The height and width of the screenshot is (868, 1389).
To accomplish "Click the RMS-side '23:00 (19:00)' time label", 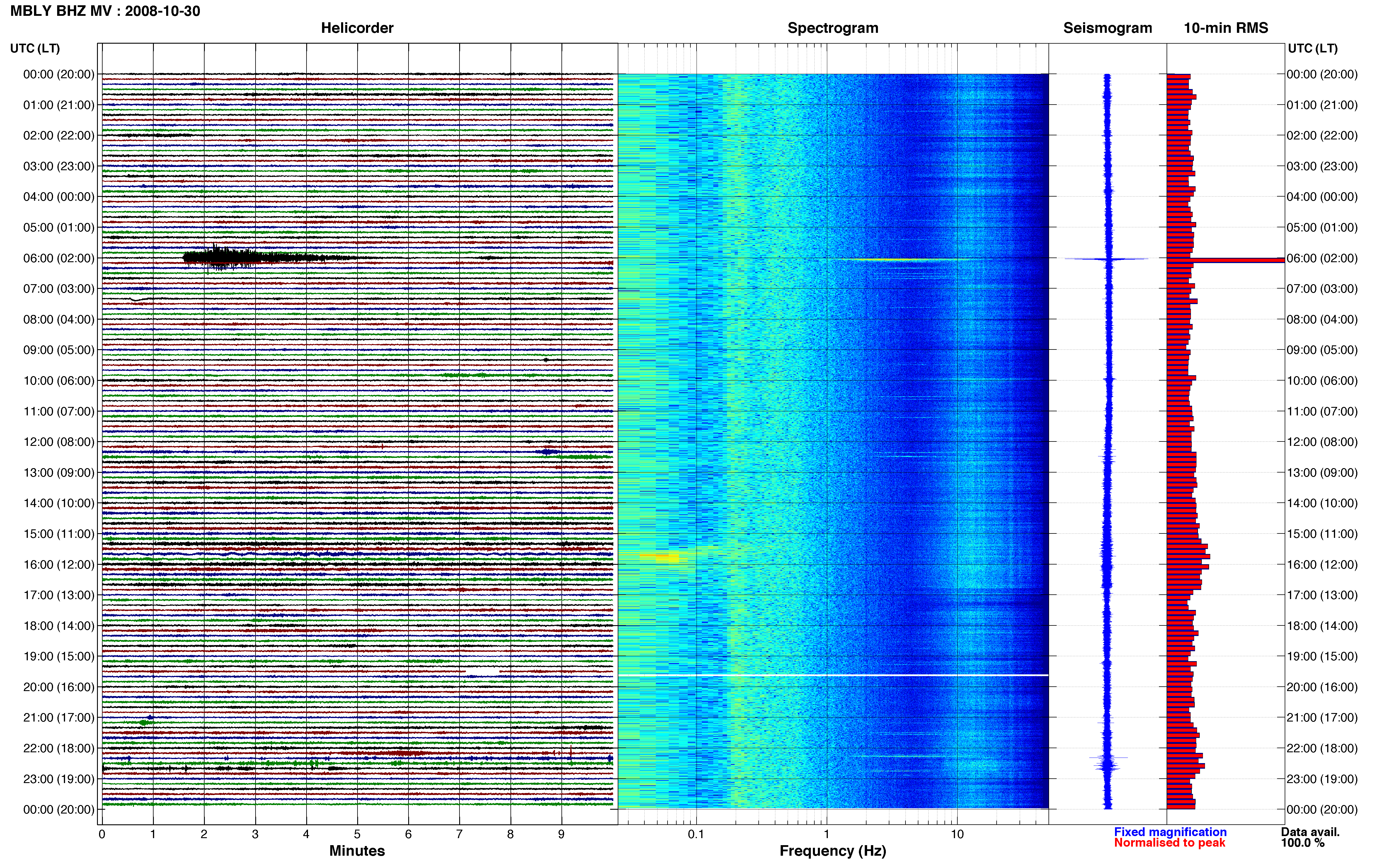I will [1322, 779].
